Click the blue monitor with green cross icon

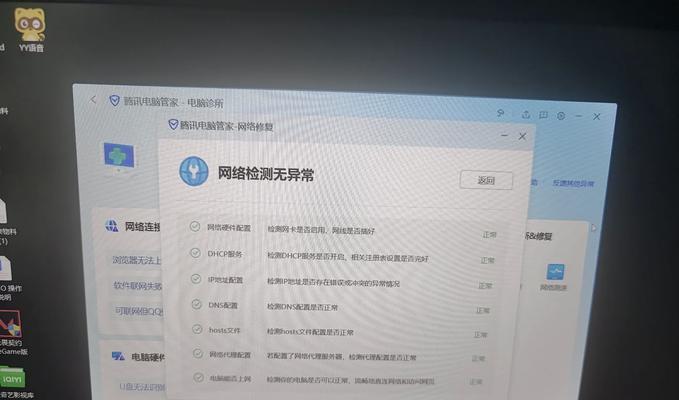point(119,157)
